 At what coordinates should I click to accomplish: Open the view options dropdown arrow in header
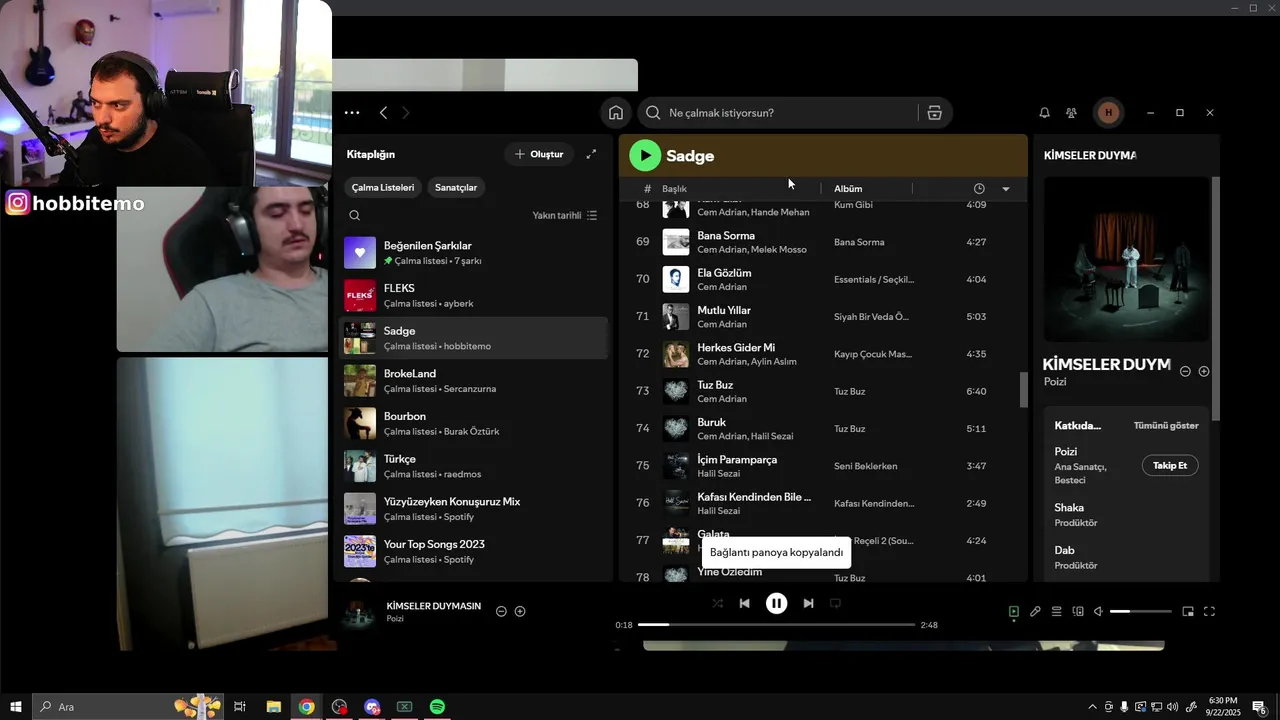tap(1006, 189)
